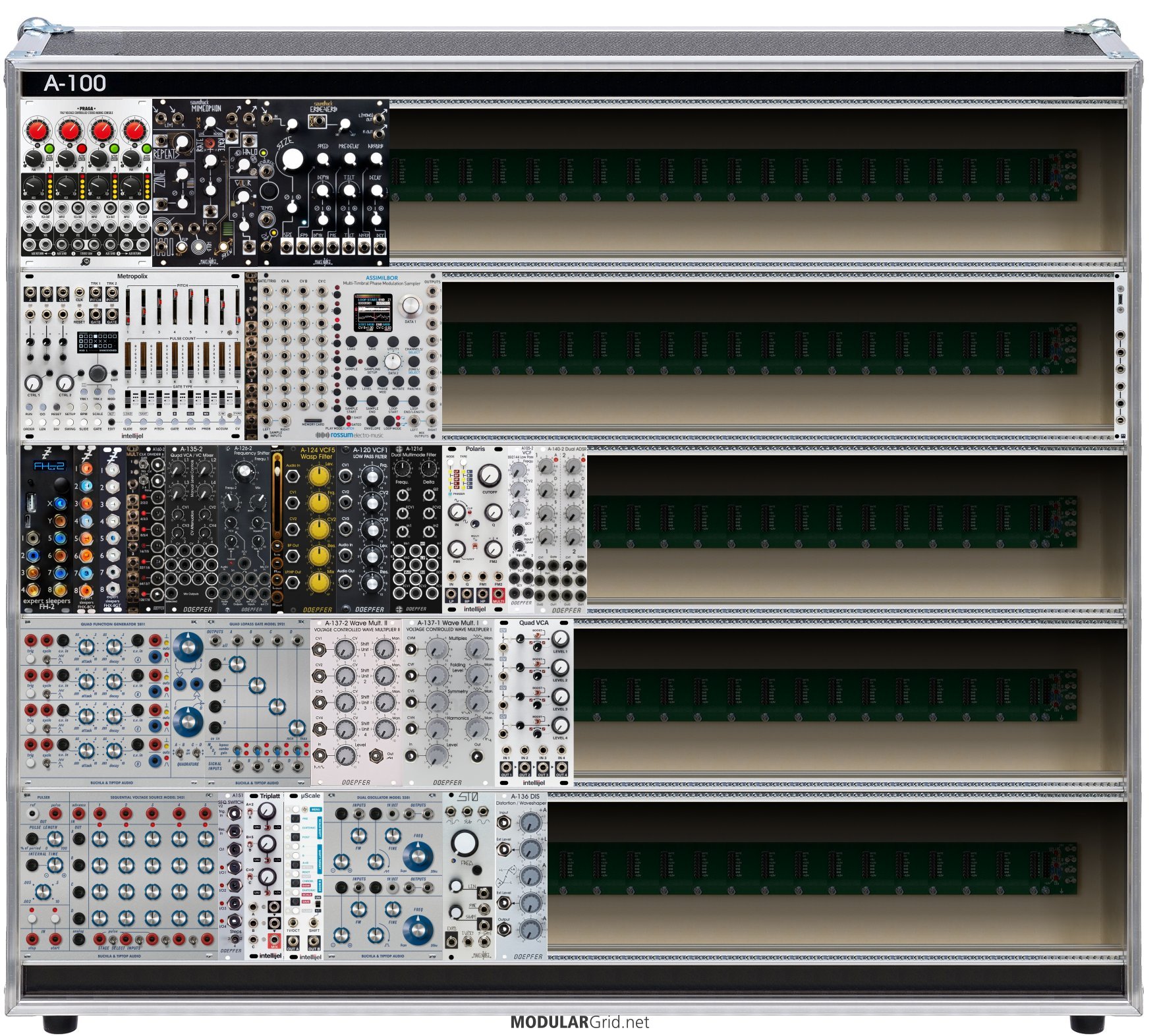Viewport: 1161px width, 1036px height.
Task: Click the IN 1 jack on Quad VCA
Action: pyautogui.click(x=506, y=750)
